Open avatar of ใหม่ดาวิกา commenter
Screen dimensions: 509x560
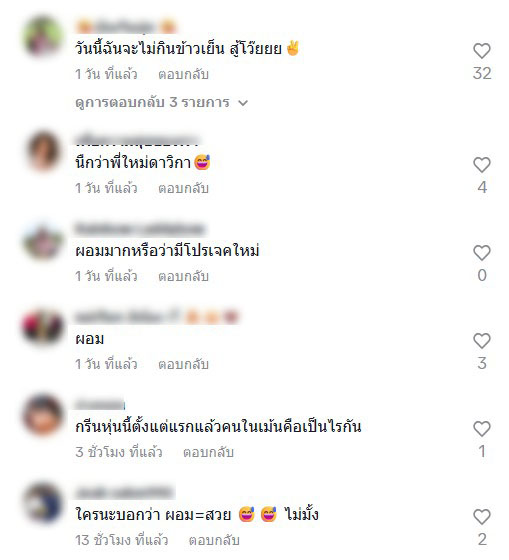click(x=43, y=150)
